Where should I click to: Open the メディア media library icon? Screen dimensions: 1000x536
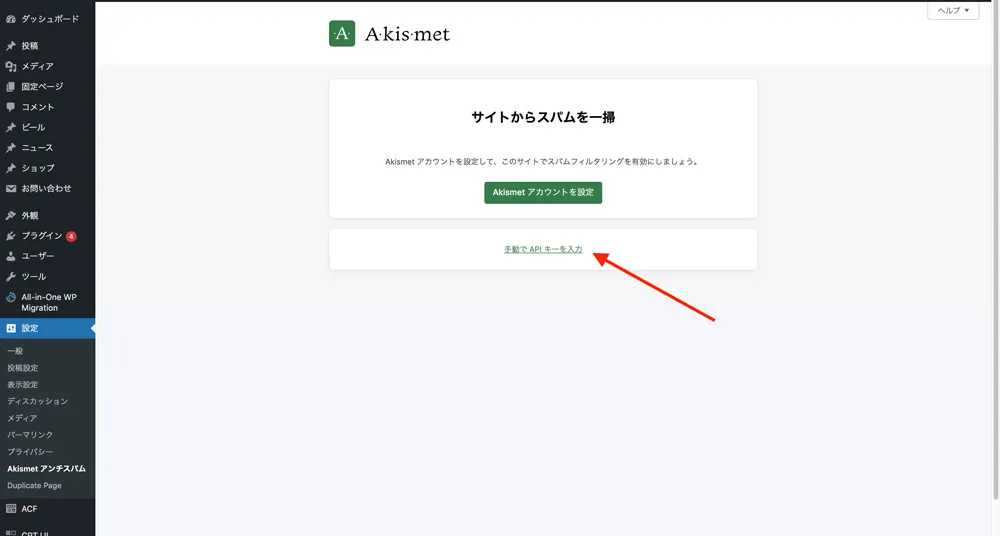point(11,66)
